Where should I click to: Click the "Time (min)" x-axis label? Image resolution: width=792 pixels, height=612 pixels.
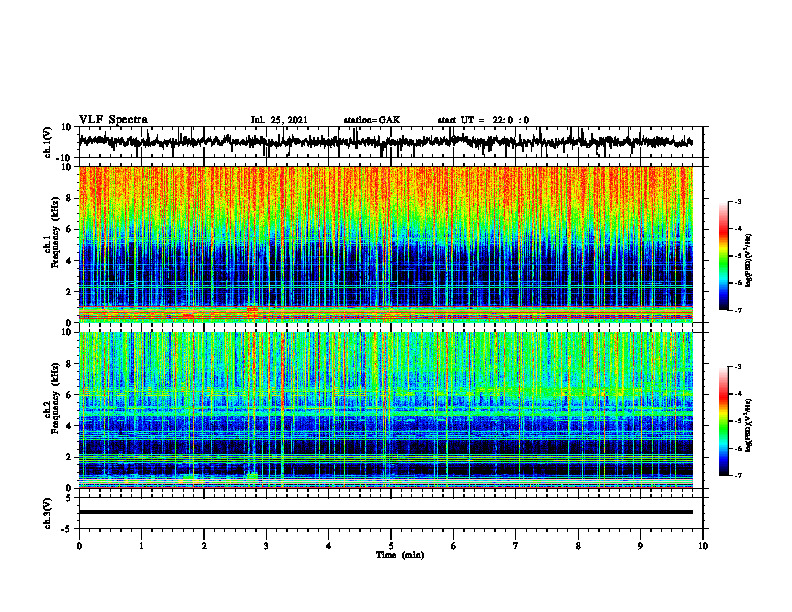pyautogui.click(x=400, y=555)
